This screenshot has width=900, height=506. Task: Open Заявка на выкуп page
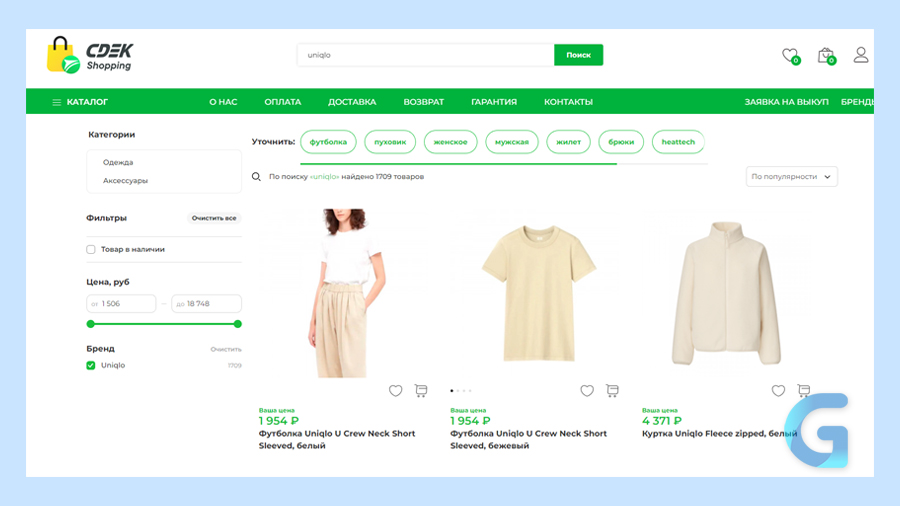tap(786, 102)
